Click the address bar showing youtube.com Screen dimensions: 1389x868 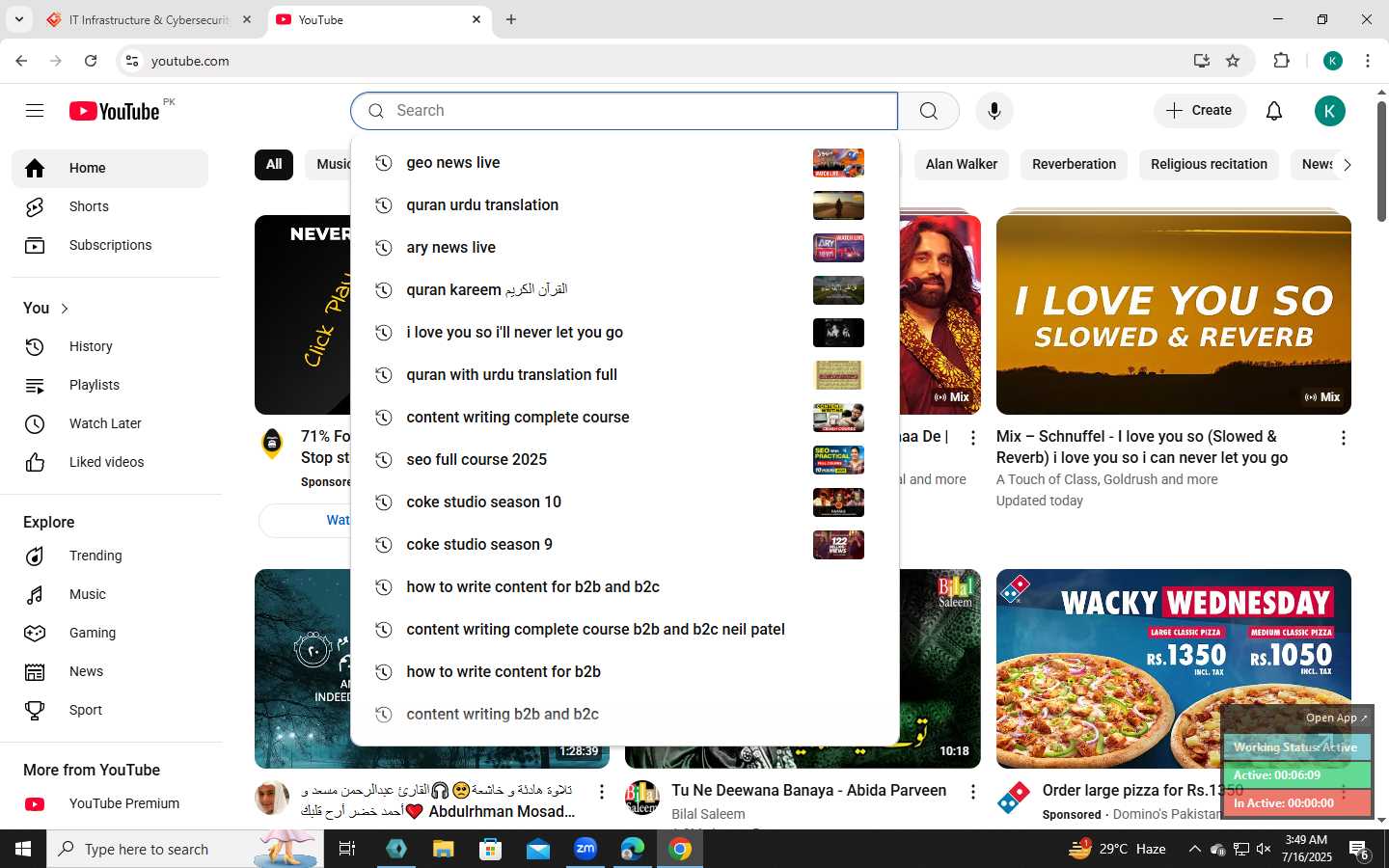point(656,61)
